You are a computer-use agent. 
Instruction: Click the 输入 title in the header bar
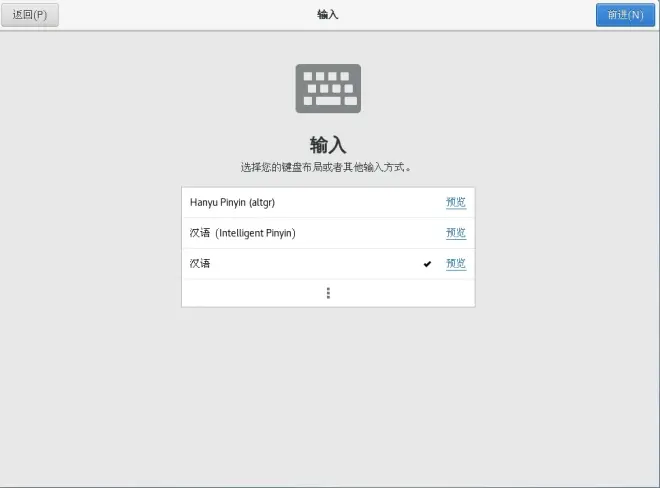pyautogui.click(x=328, y=15)
